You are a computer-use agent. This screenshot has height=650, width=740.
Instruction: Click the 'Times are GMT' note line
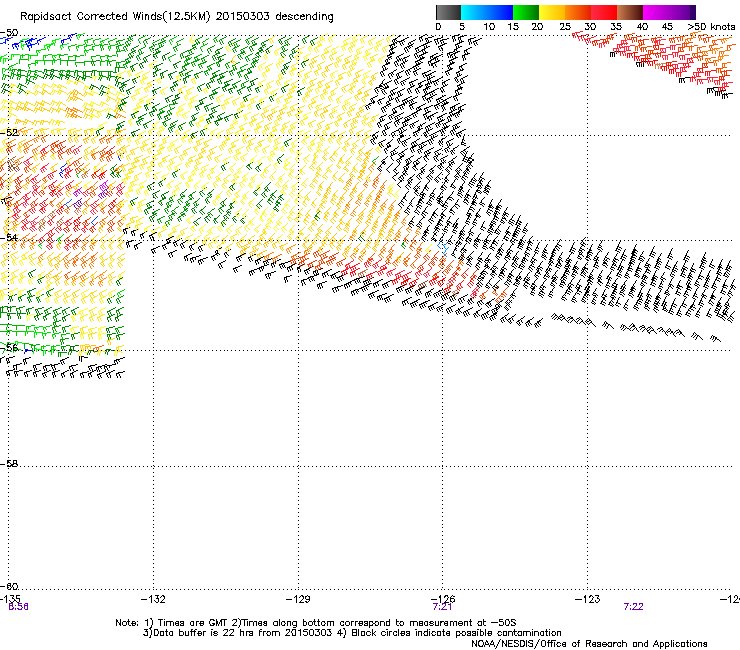(316, 623)
